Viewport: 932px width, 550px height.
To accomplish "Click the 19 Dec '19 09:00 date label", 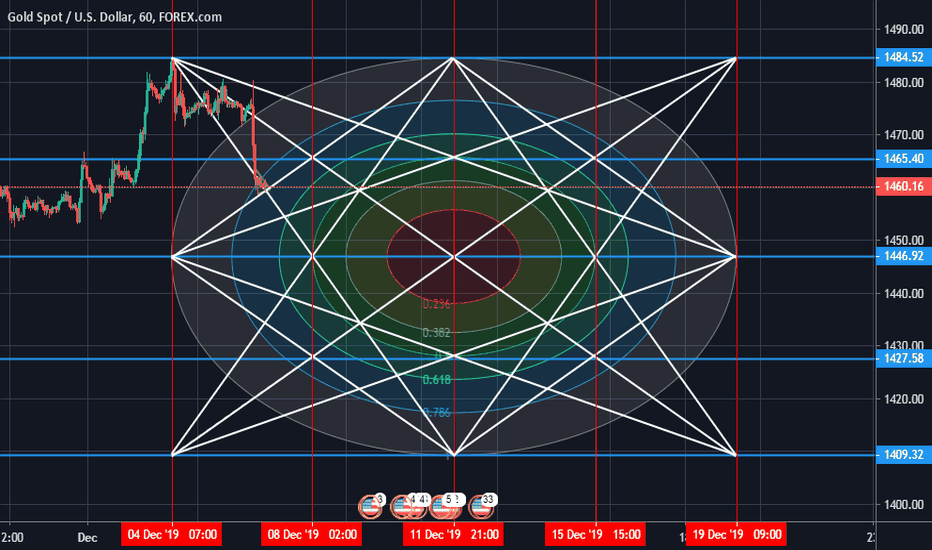I will click(x=736, y=534).
